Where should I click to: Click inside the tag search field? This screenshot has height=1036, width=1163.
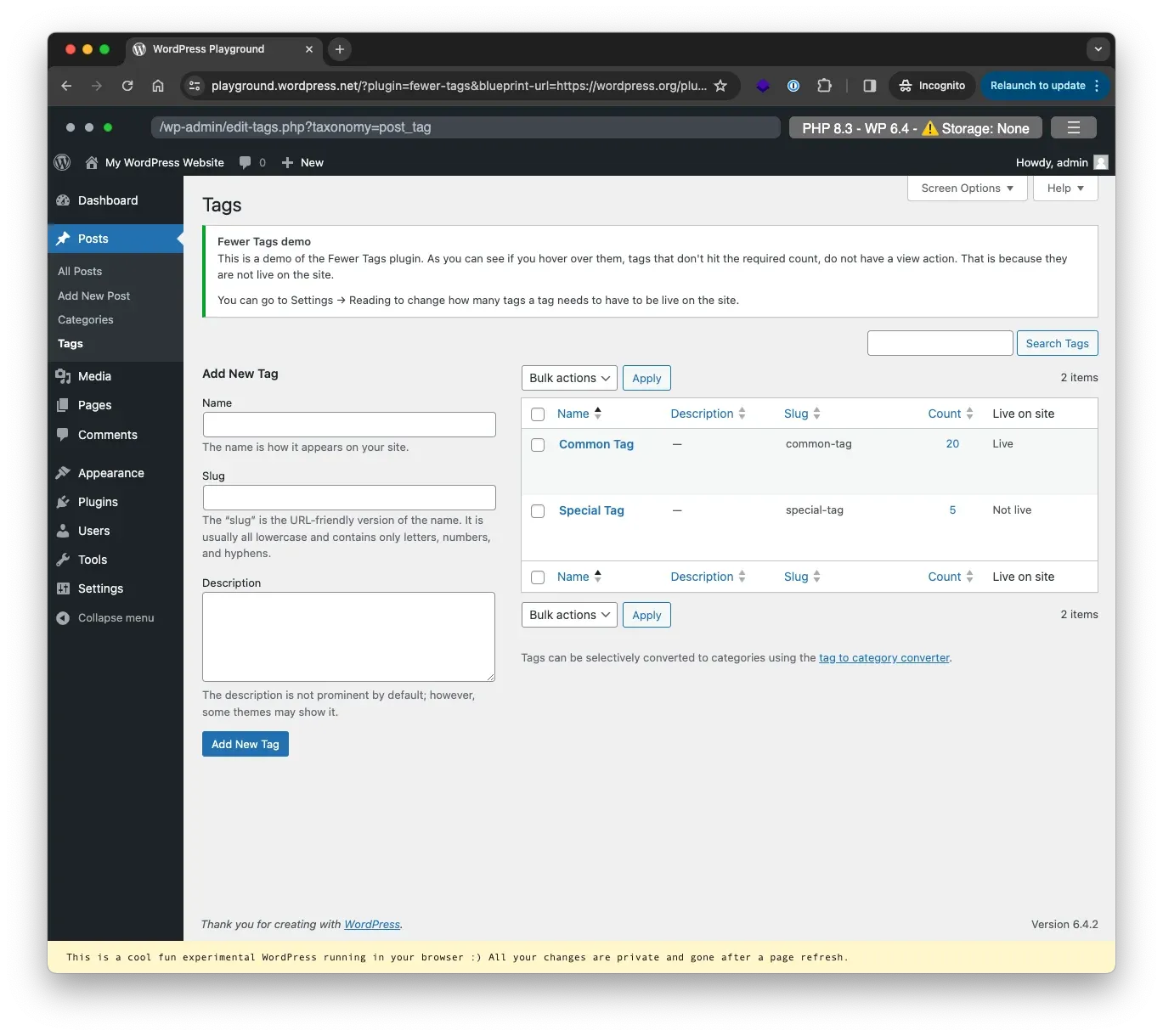point(939,343)
